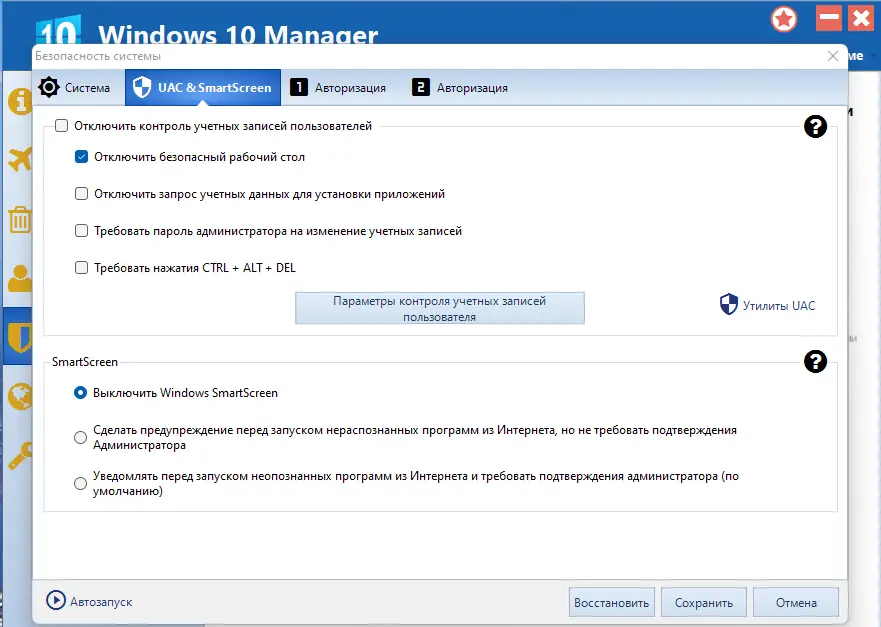Open first Авторизация tab numbered 1
881x627 pixels.
click(x=339, y=87)
